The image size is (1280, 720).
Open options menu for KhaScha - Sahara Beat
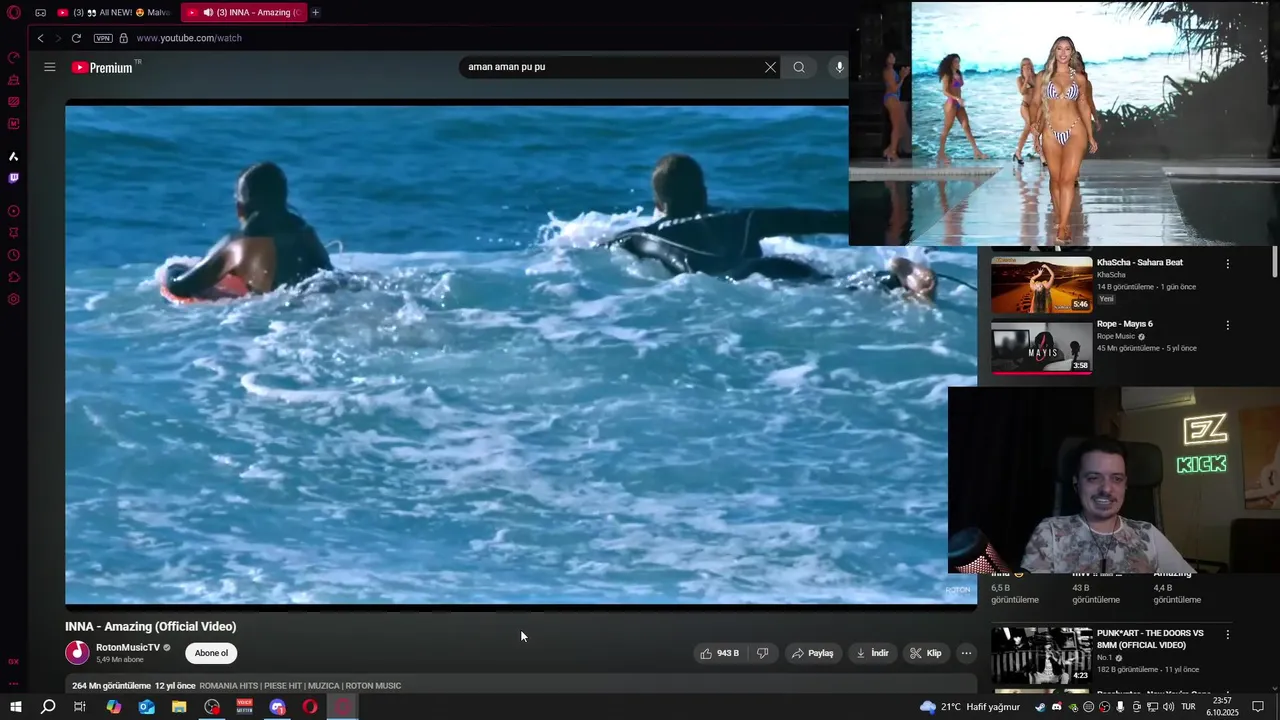(x=1228, y=264)
